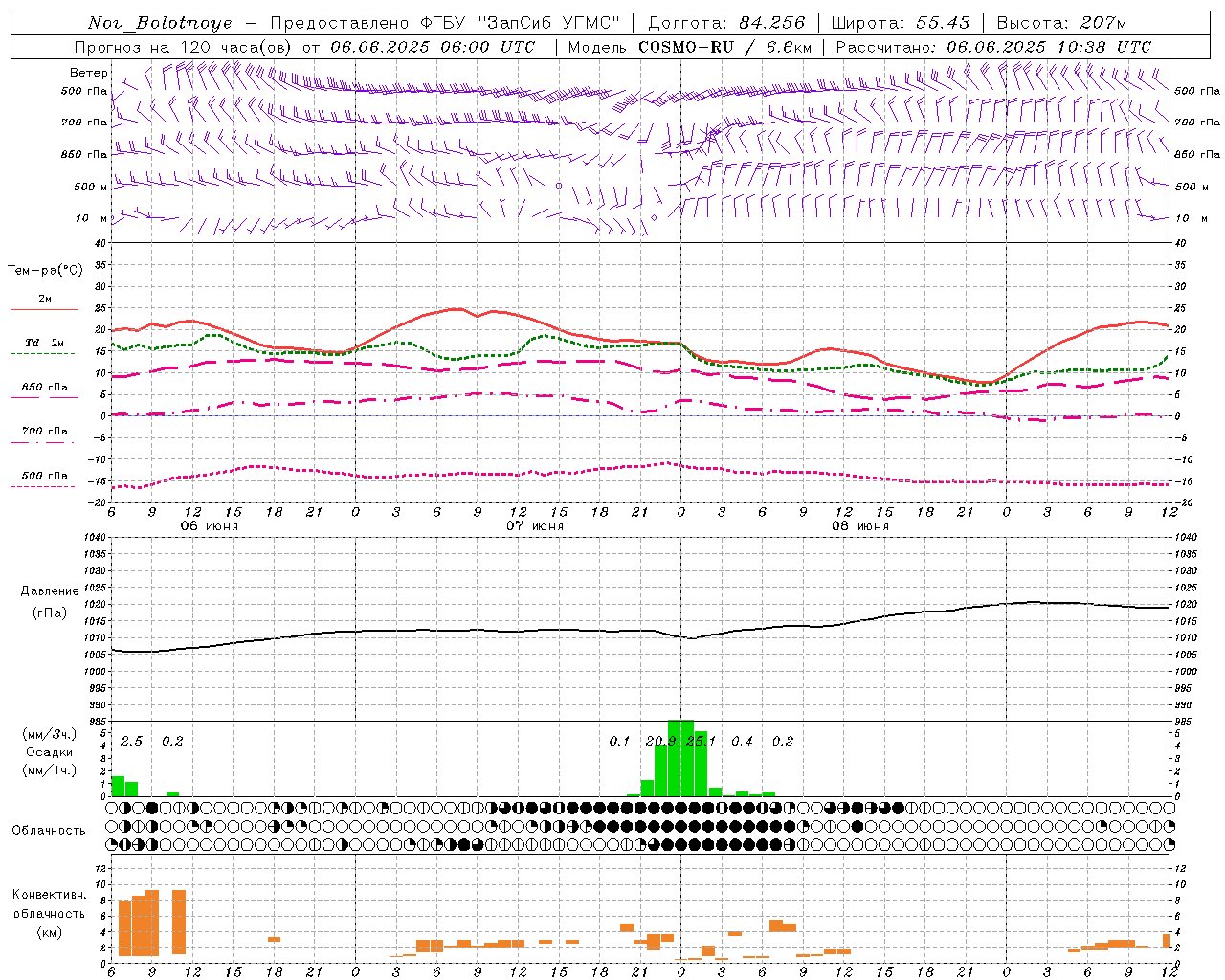Select the "Высота: 207м" header field
Screen dimensions: 1225x980
pos(1061,23)
